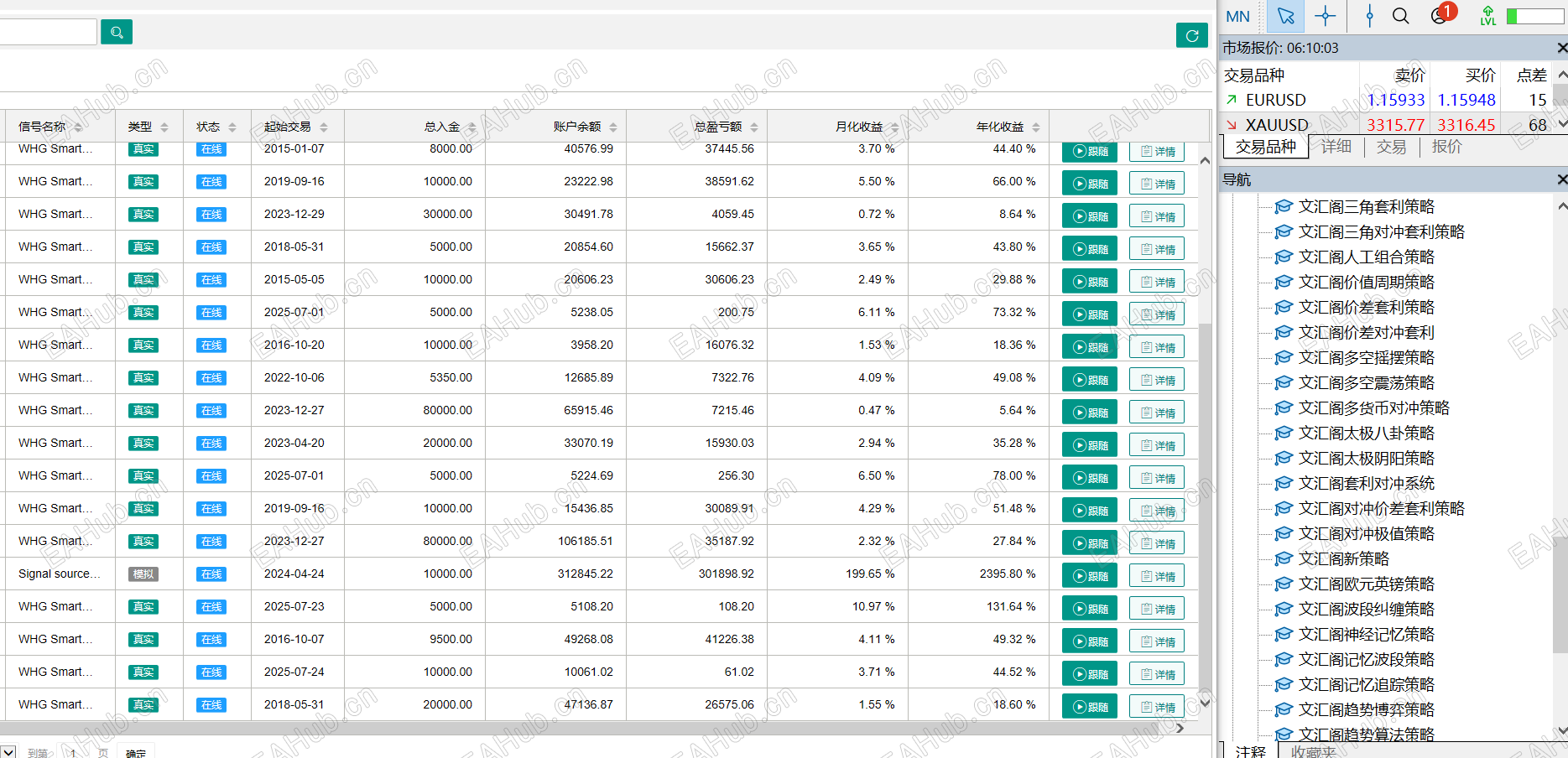This screenshot has height=758, width=1568.
Task: Switch to the MN monthly timeframe
Action: coord(1237,16)
